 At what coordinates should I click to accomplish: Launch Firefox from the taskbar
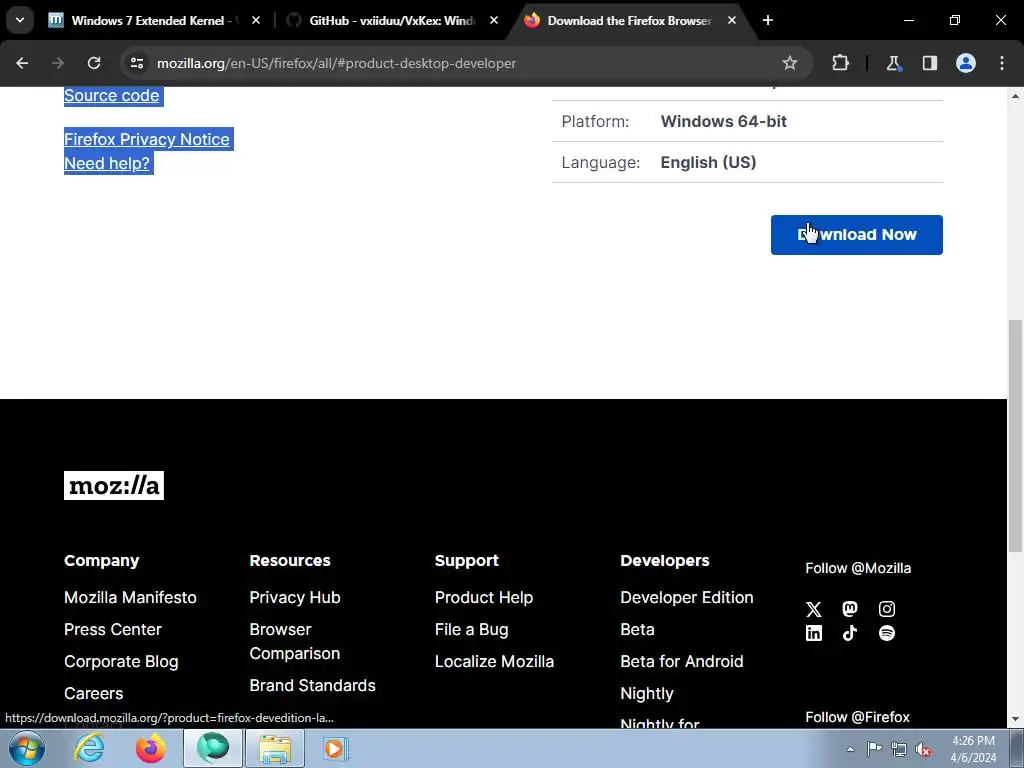pyautogui.click(x=151, y=748)
